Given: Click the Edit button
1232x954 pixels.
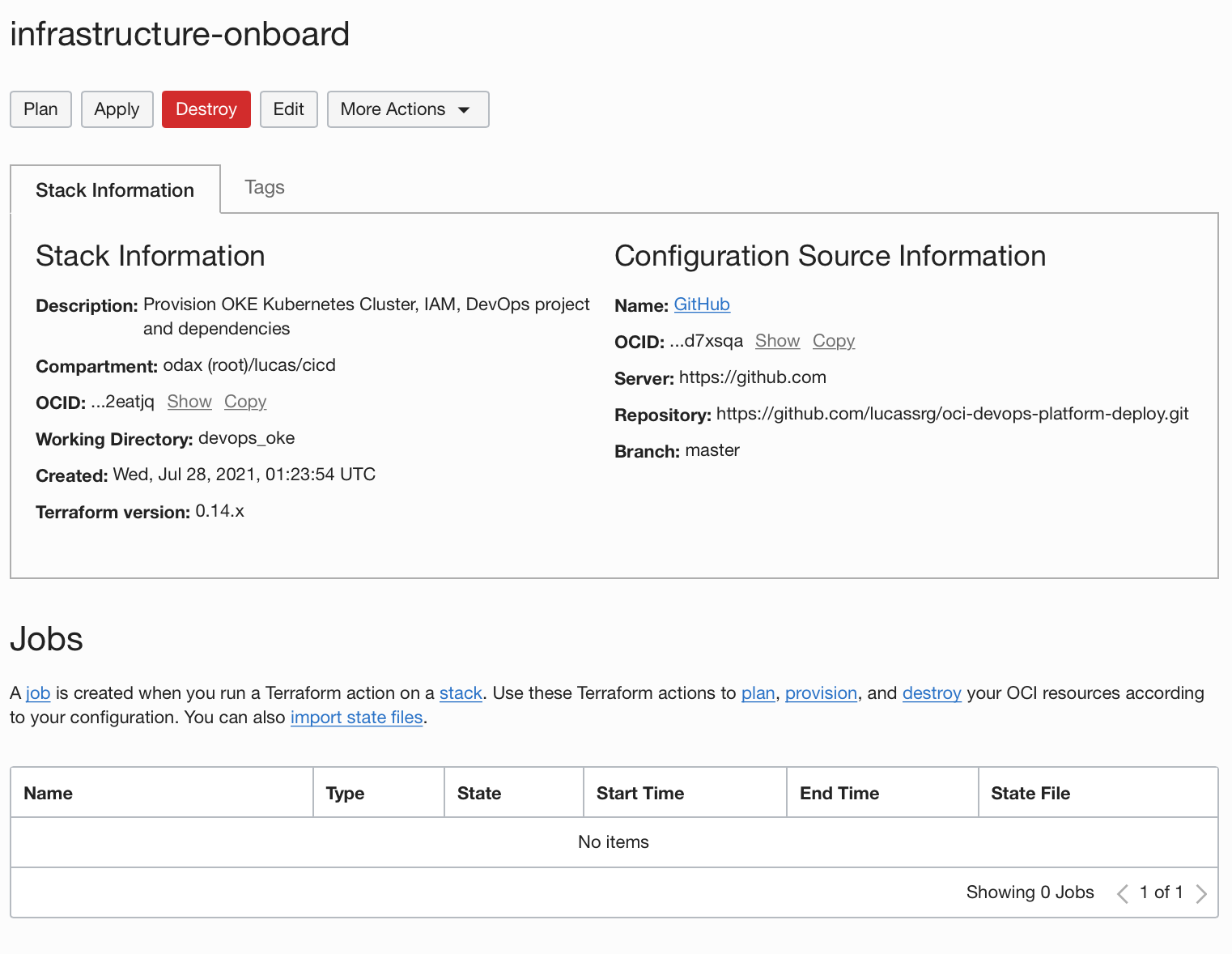Looking at the screenshot, I should pyautogui.click(x=288, y=109).
